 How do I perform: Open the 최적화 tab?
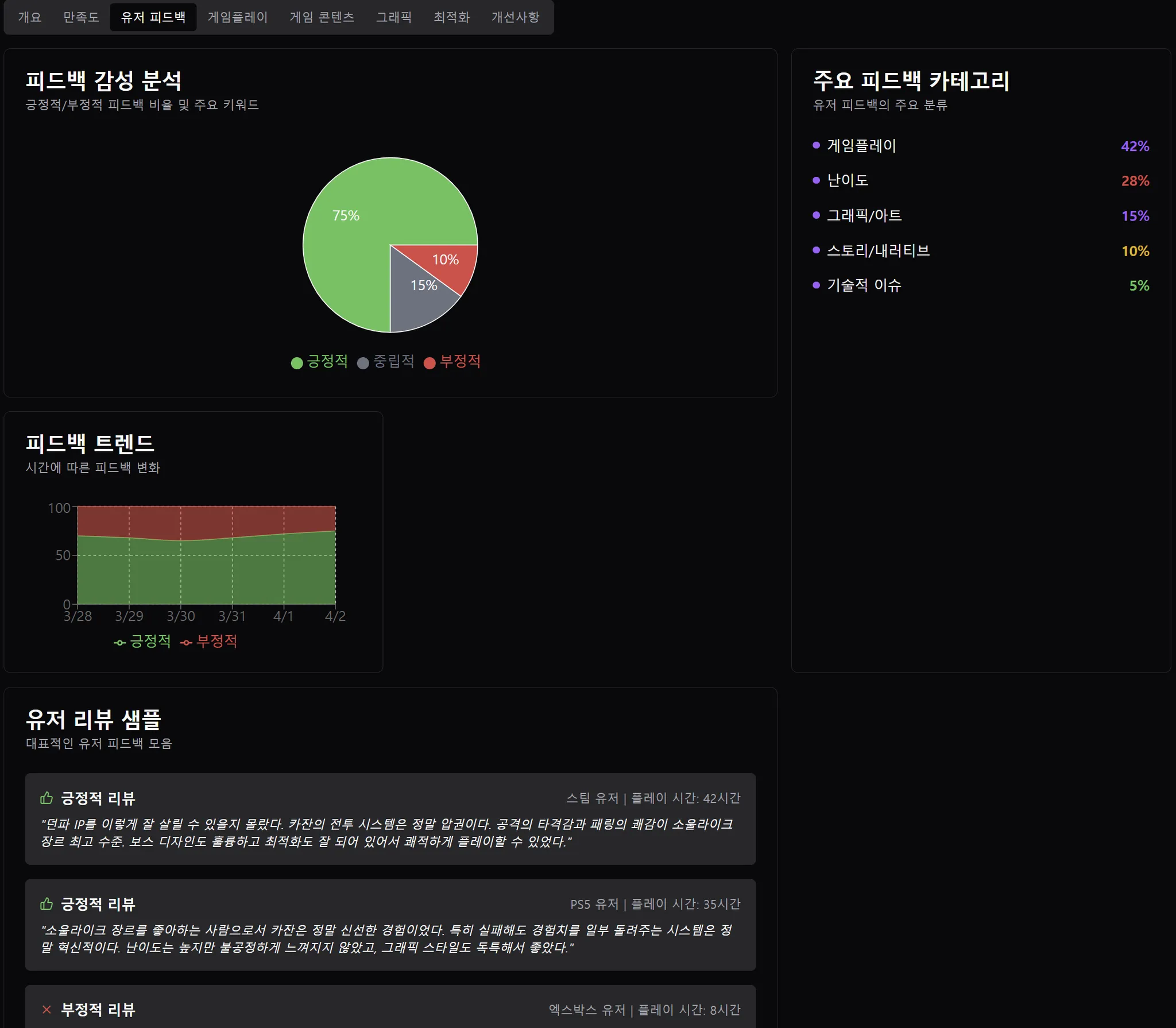(x=452, y=17)
